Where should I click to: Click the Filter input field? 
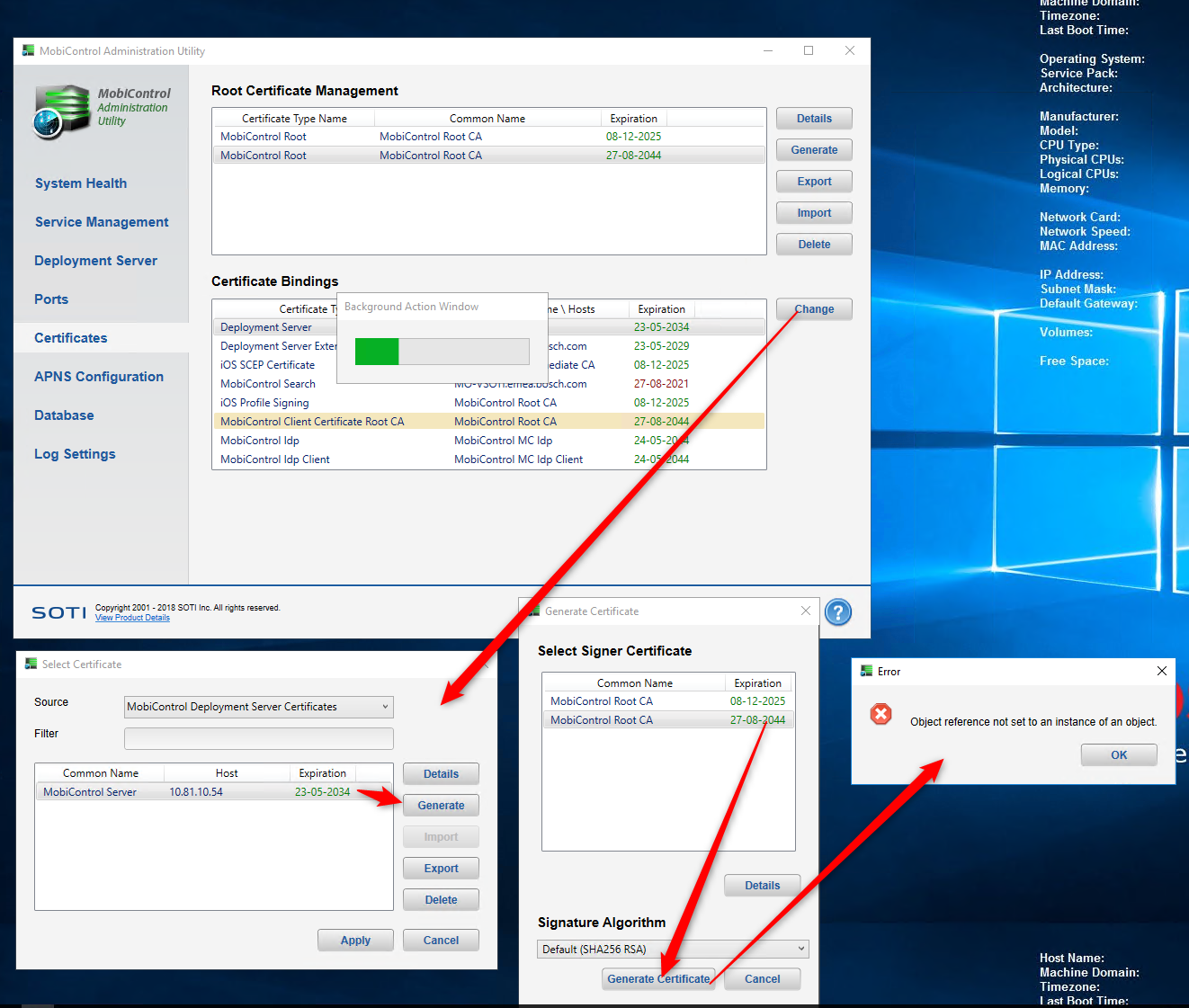[258, 738]
